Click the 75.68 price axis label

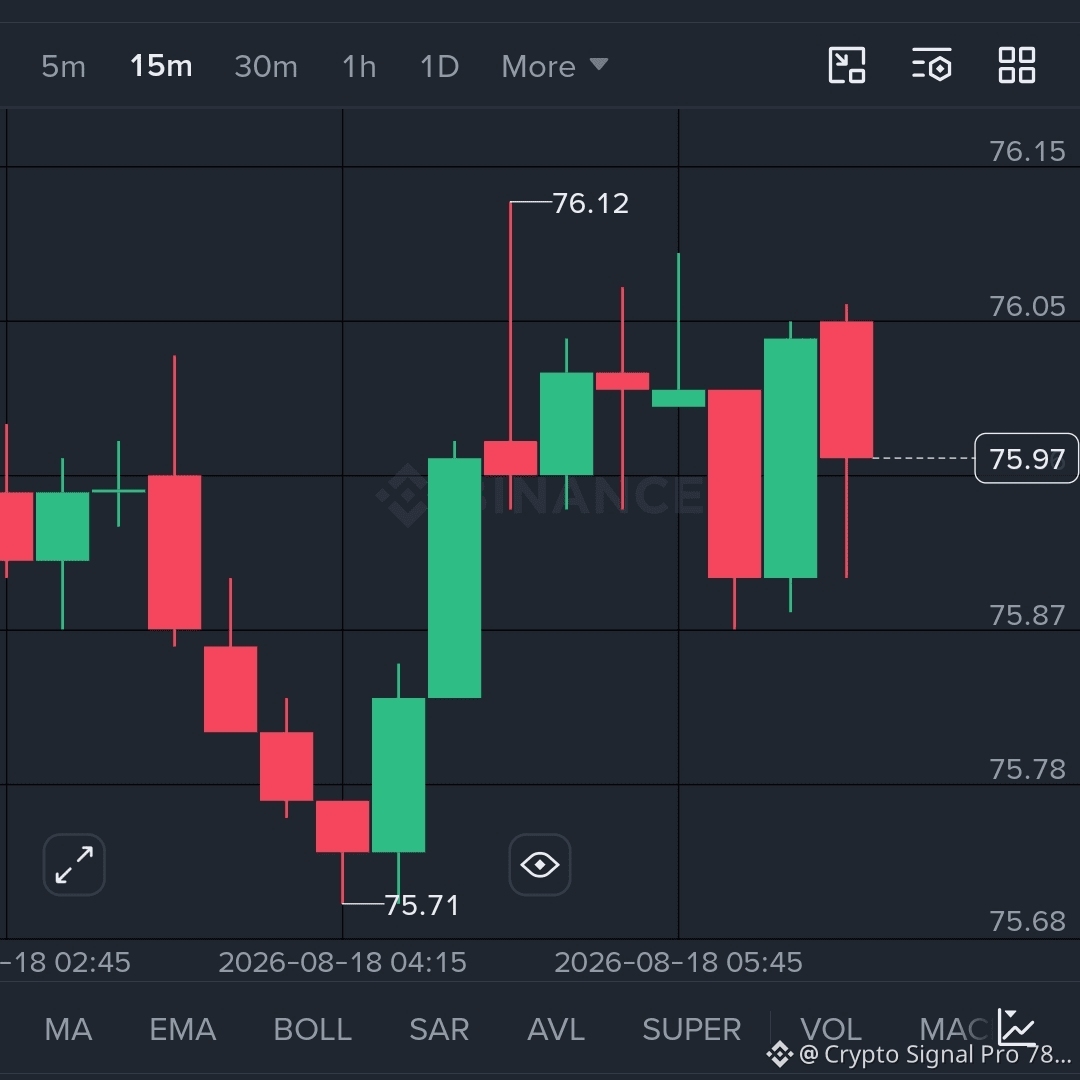click(1027, 922)
